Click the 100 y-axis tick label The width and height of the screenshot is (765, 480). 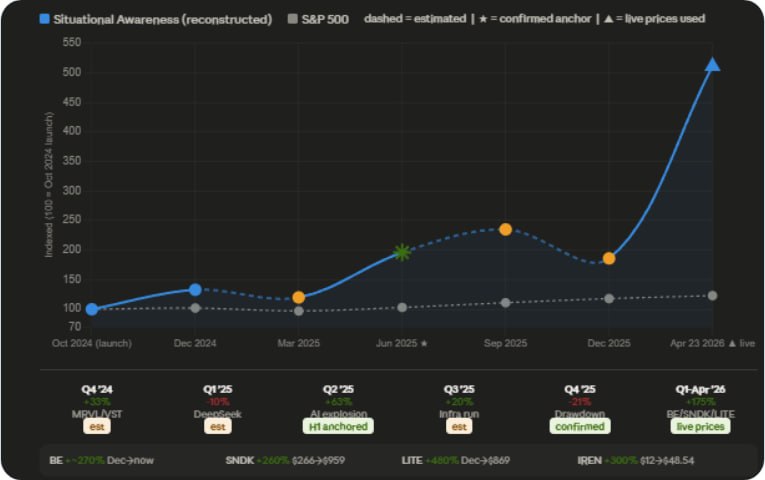pos(72,308)
